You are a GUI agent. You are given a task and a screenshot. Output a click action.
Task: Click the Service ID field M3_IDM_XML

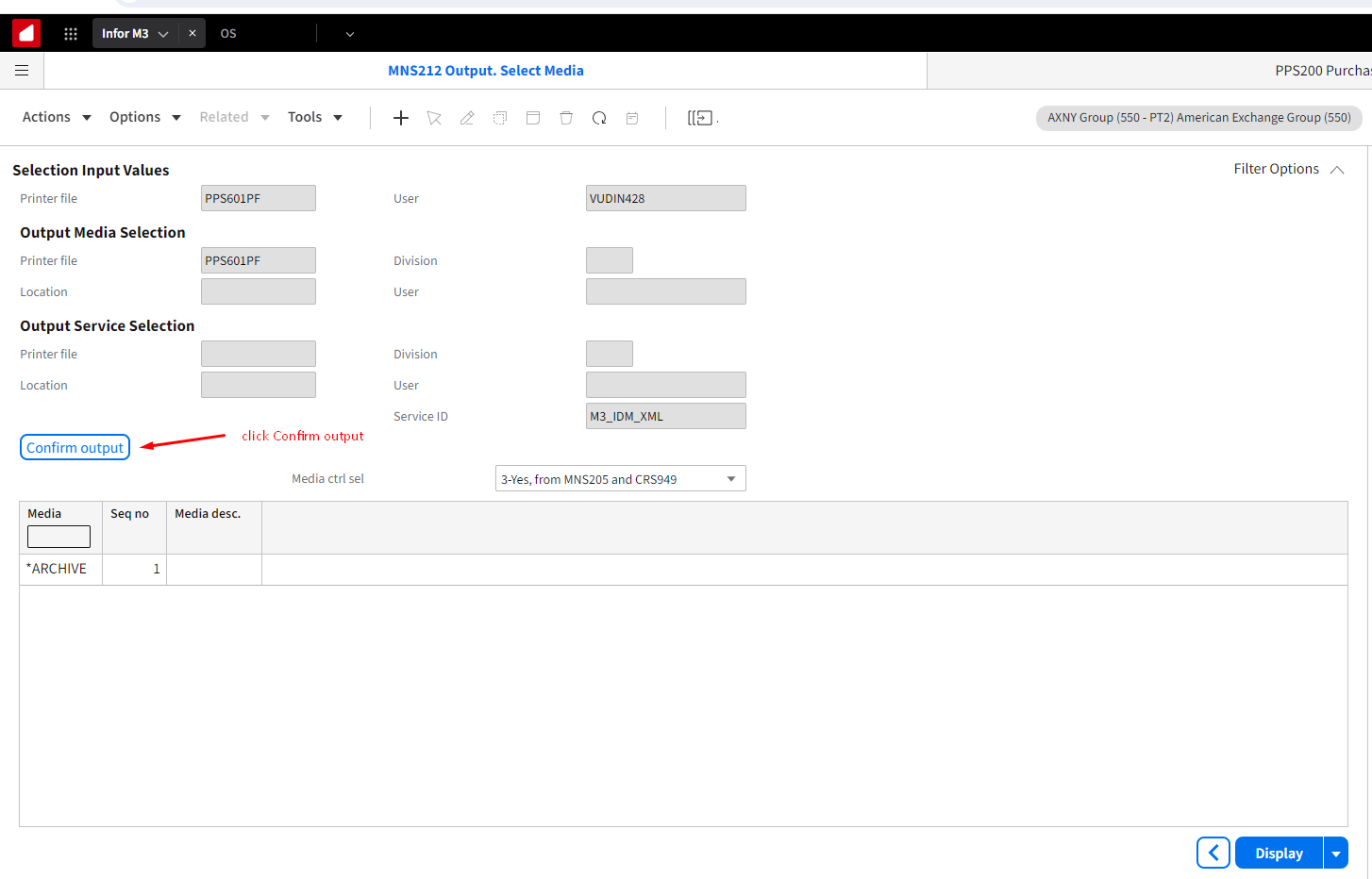tap(666, 416)
